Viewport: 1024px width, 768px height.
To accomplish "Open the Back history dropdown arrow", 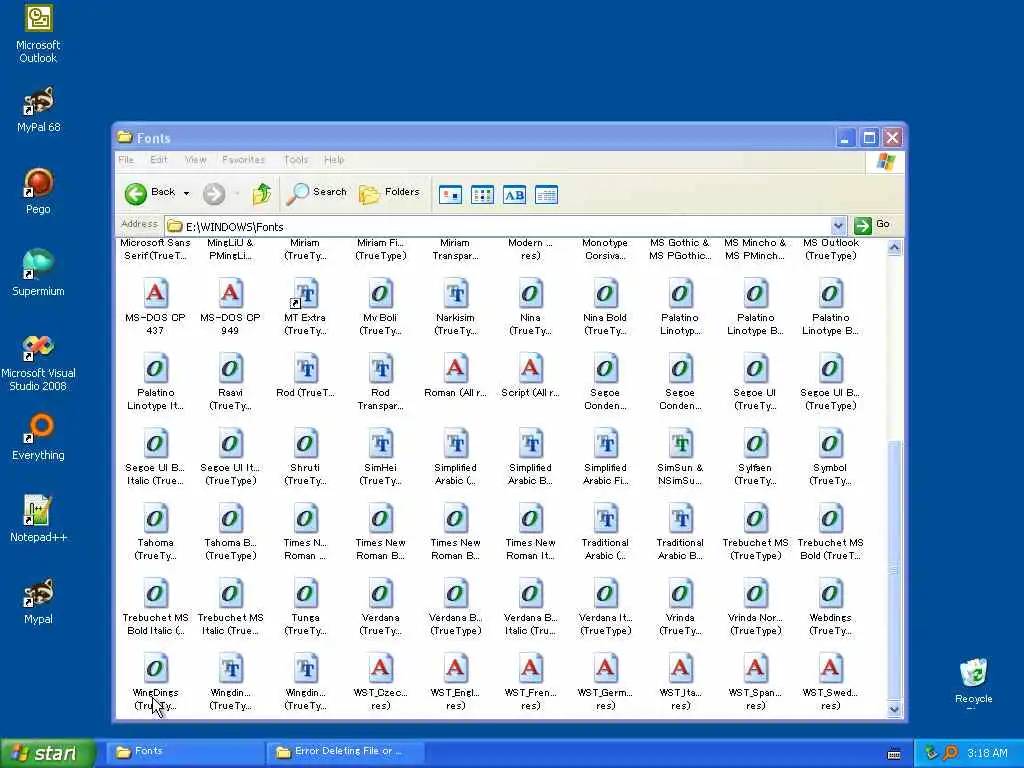I will (186, 193).
